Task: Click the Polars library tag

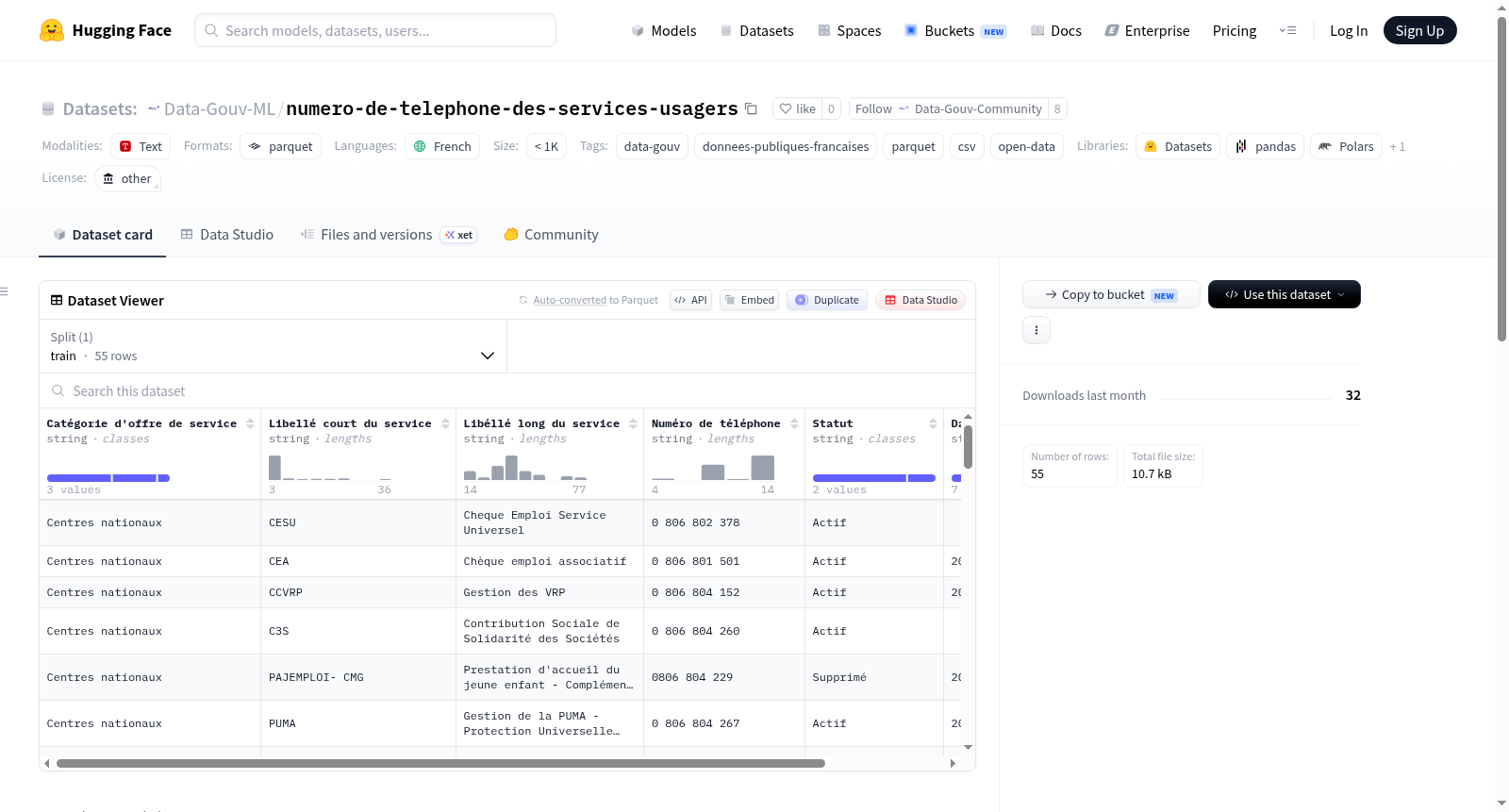Action: coord(1346,146)
